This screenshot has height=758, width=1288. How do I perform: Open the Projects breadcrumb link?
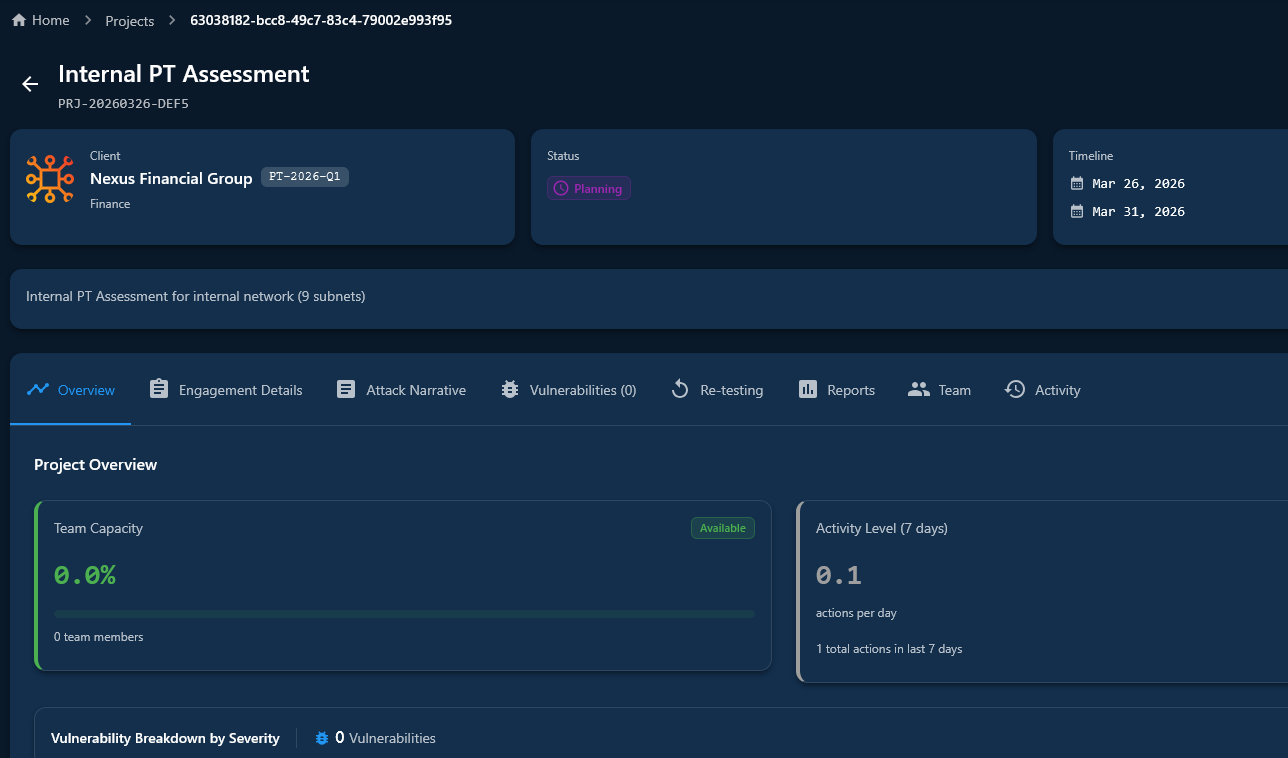tap(130, 21)
